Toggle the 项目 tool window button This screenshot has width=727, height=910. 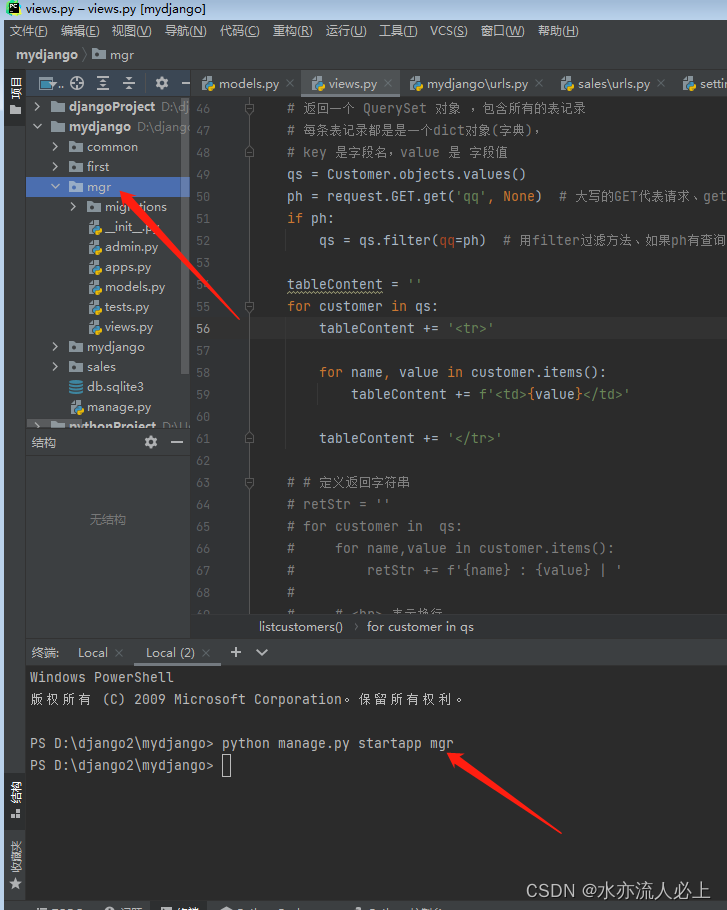[x=16, y=96]
